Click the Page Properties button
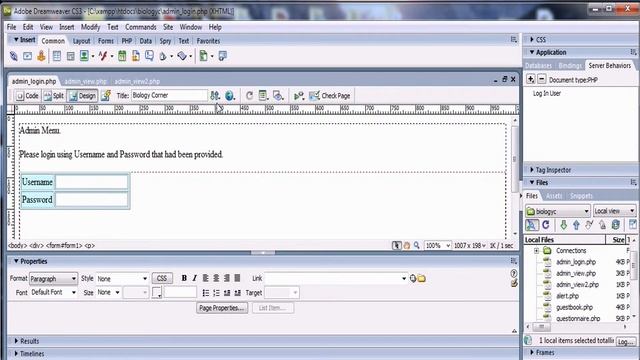The height and width of the screenshot is (360, 640). point(222,308)
